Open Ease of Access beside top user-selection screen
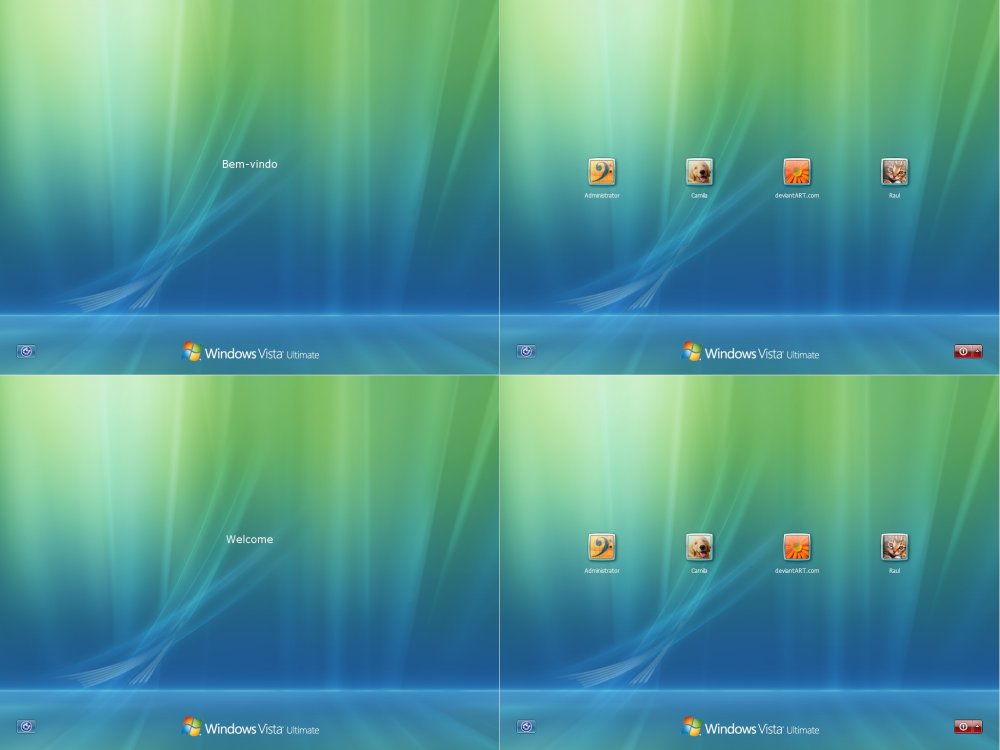The image size is (1000, 750). point(527,351)
